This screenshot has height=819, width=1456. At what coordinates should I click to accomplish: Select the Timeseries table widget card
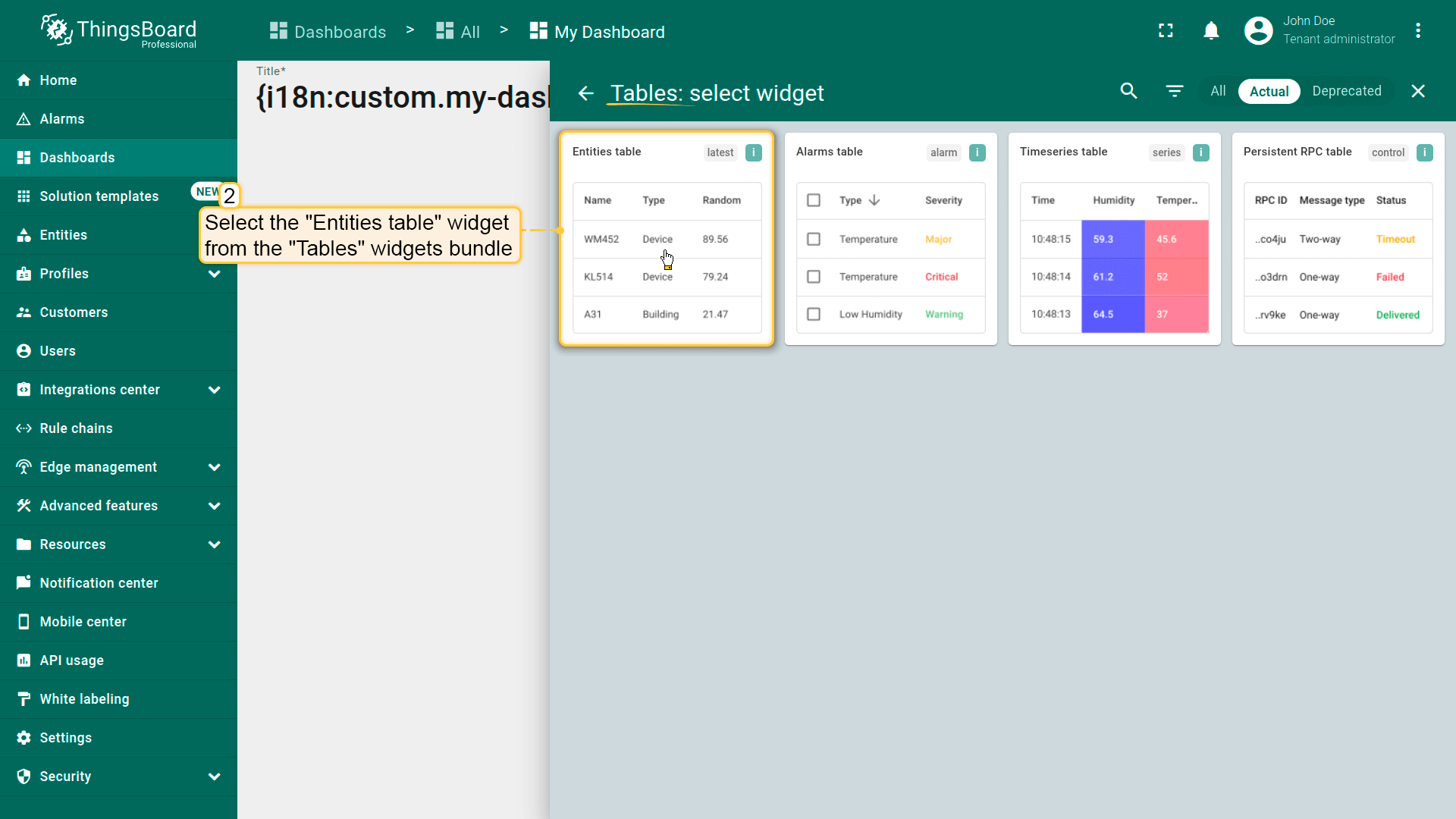pos(1114,239)
